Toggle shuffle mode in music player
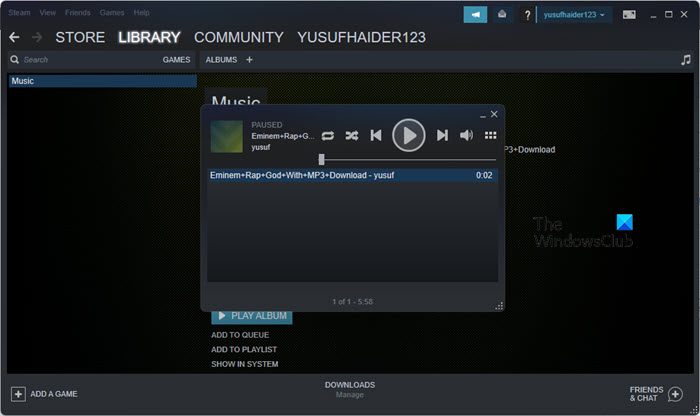 (352, 135)
